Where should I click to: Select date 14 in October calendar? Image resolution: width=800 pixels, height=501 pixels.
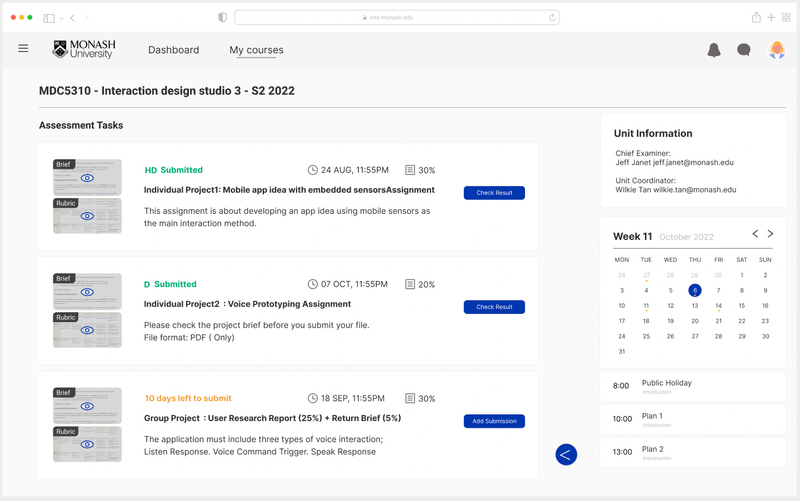coord(718,306)
